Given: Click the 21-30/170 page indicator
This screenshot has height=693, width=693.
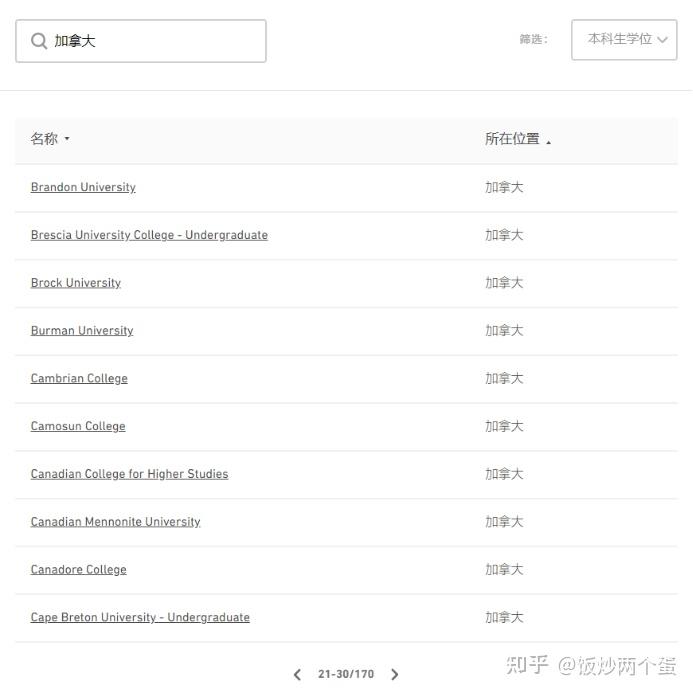Looking at the screenshot, I should [x=346, y=674].
